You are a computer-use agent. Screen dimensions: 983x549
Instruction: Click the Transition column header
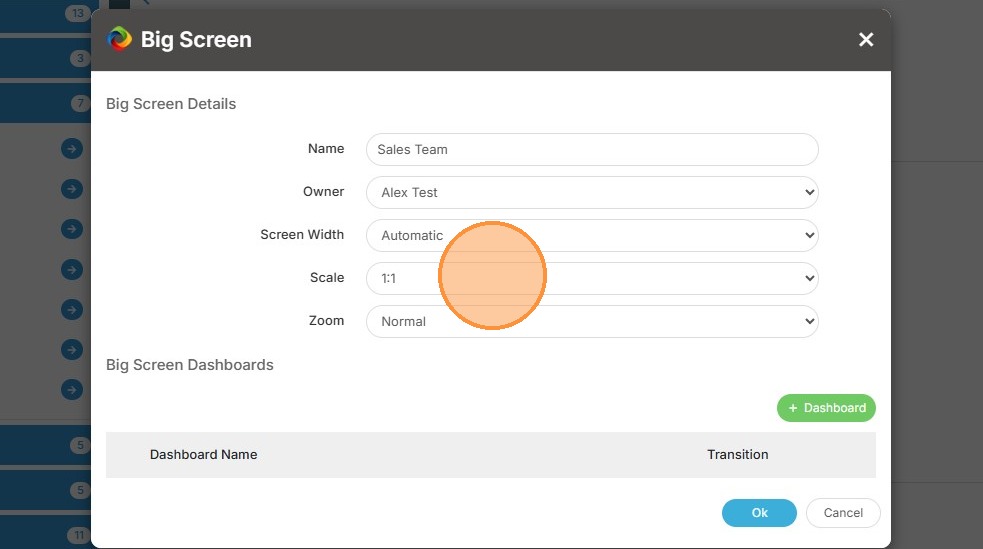(x=737, y=455)
